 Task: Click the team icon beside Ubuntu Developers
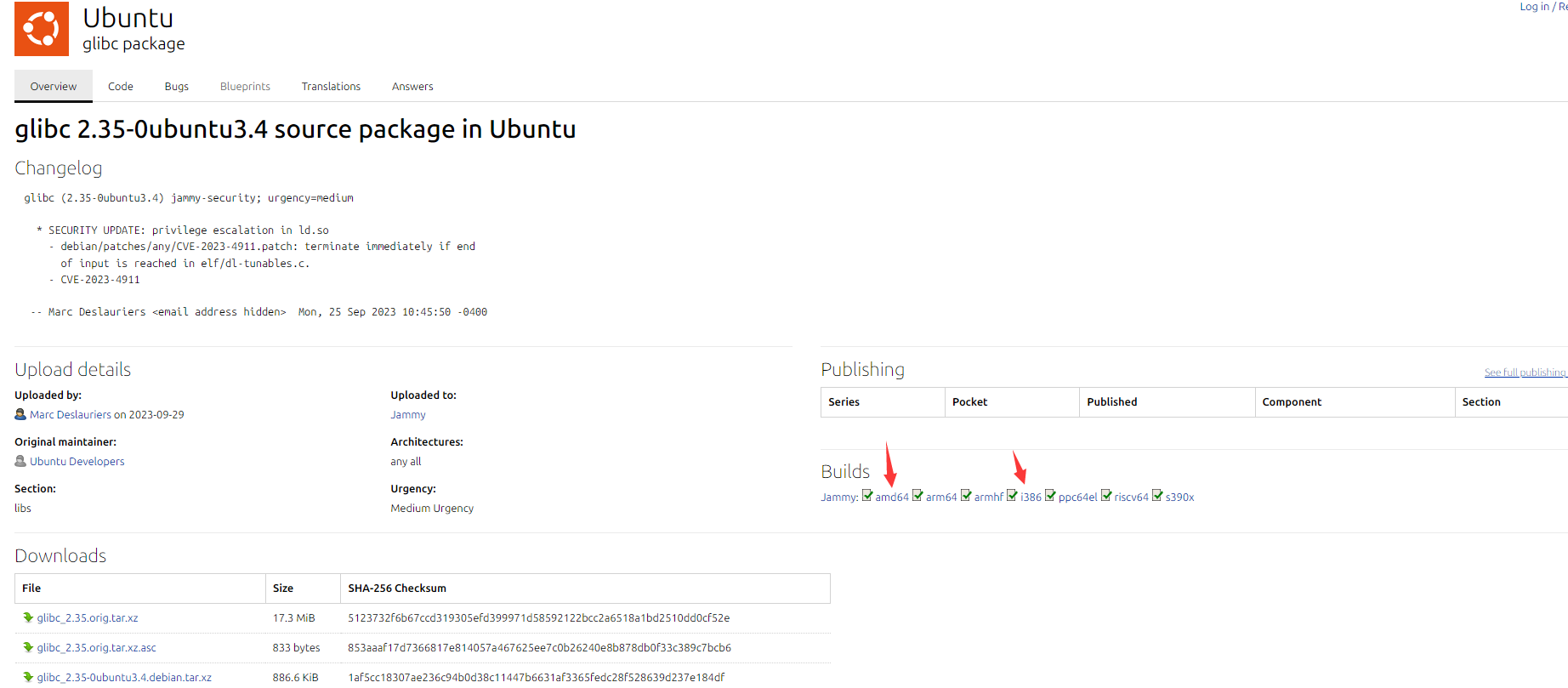(x=20, y=462)
